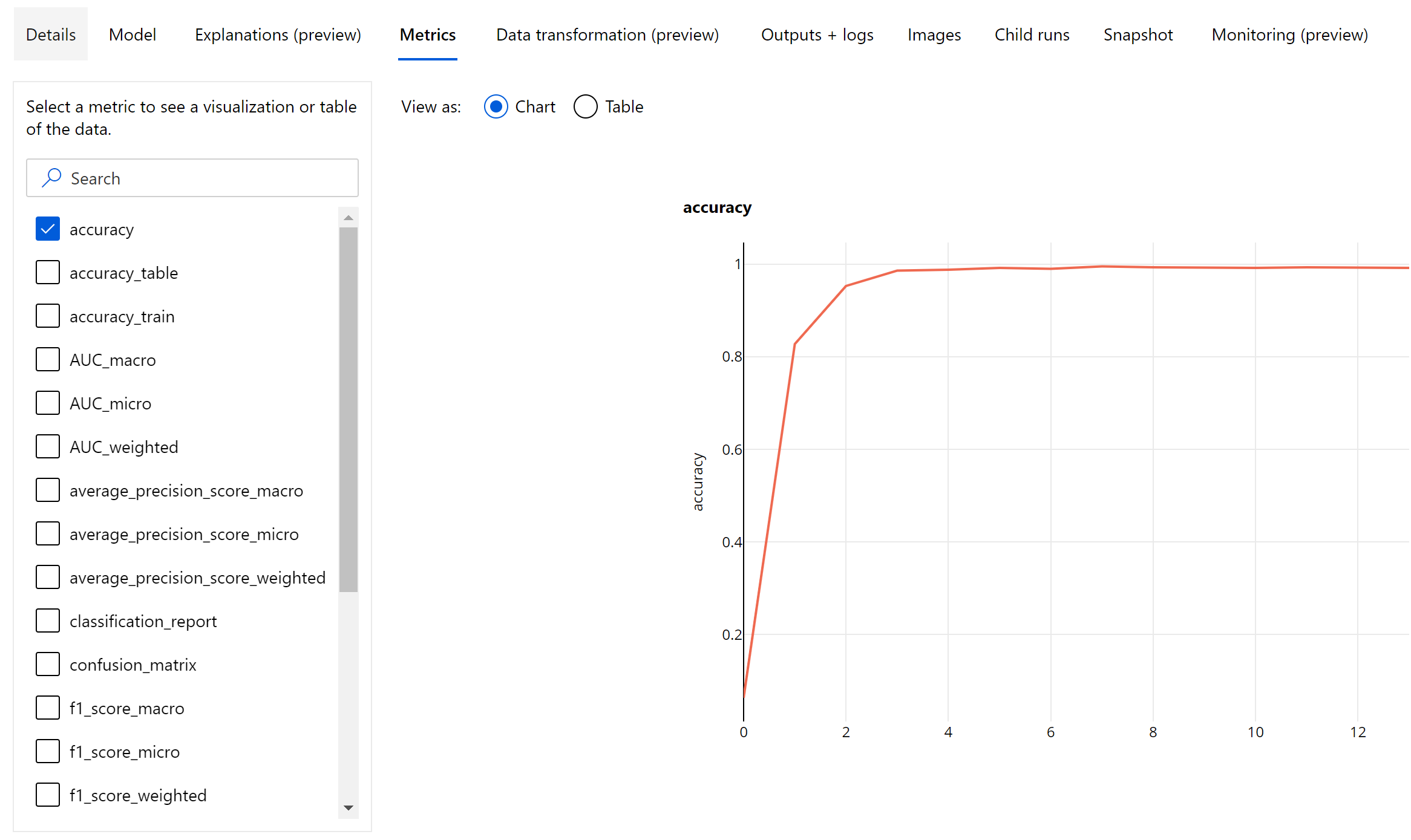Click the Details tab

49,34
